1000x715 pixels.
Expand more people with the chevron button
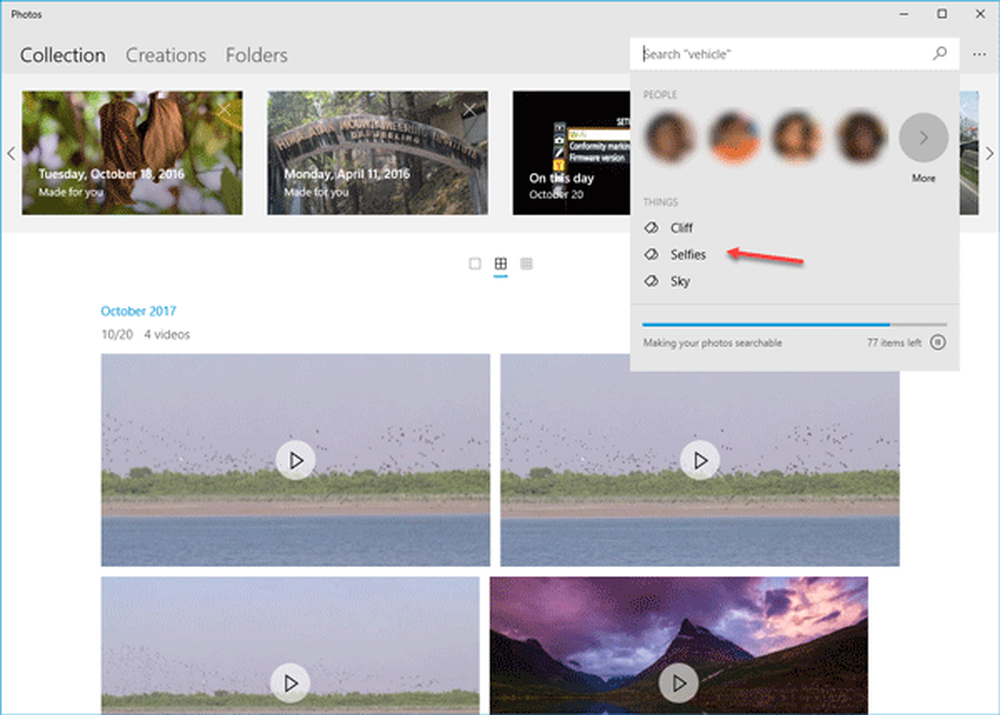[923, 138]
